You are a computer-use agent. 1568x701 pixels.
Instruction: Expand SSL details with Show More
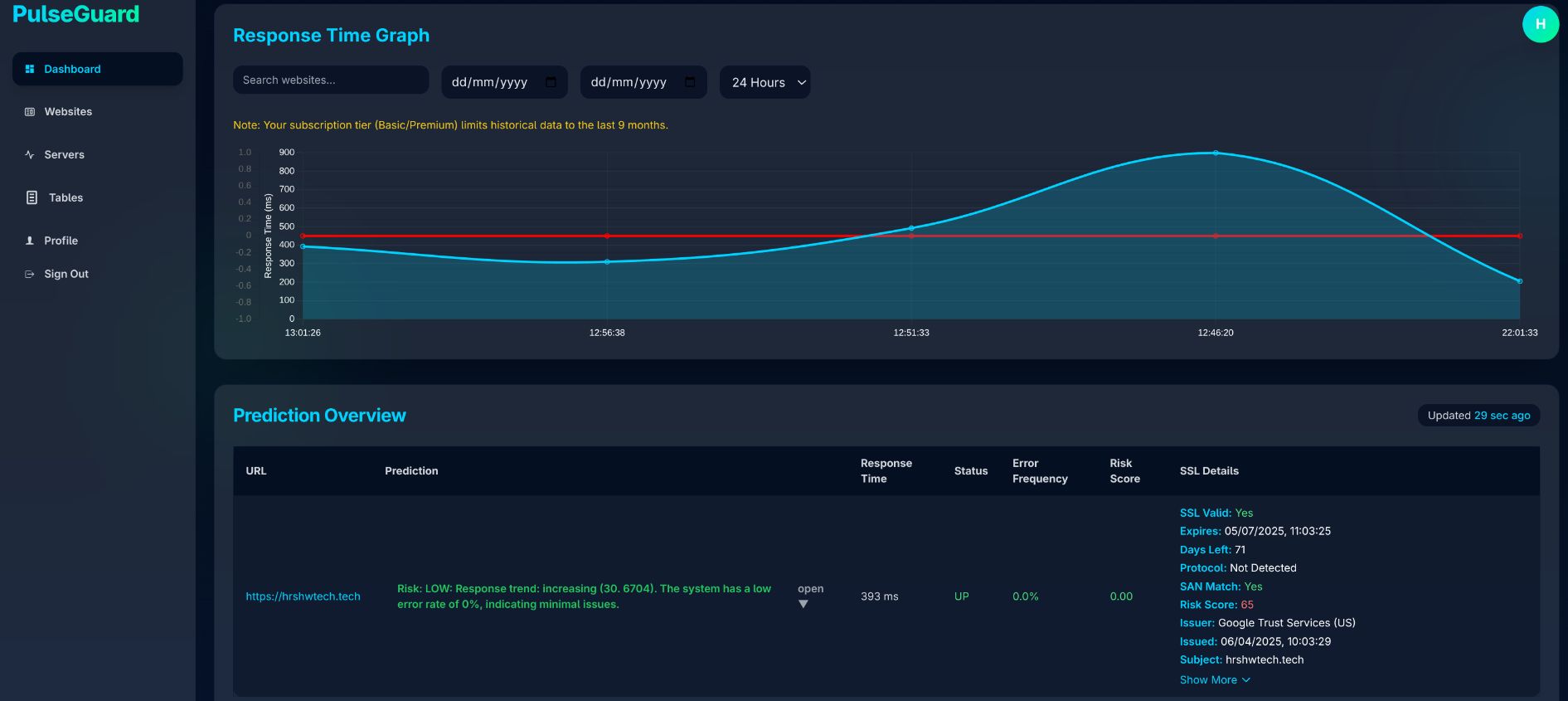(1214, 679)
